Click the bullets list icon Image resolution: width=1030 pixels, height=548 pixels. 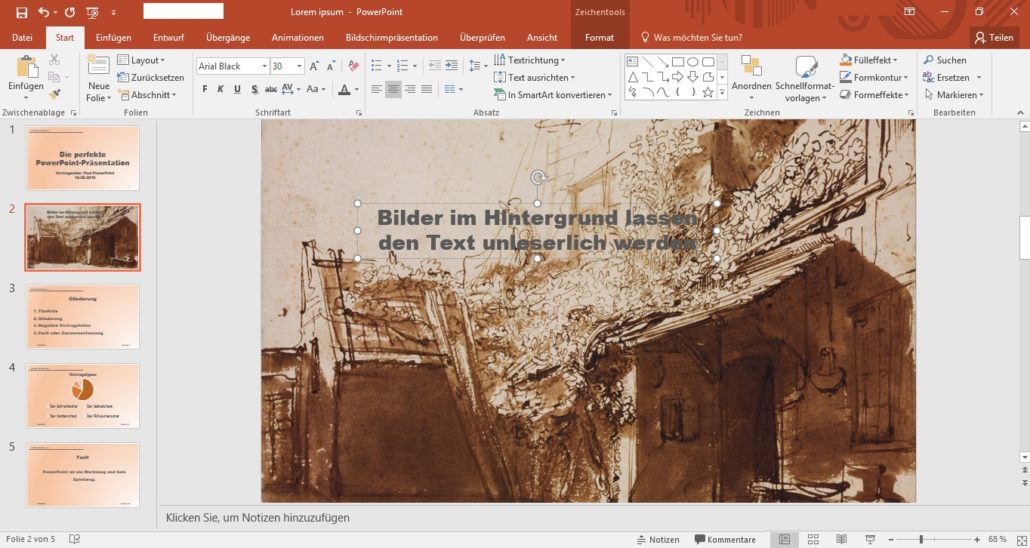click(x=376, y=66)
